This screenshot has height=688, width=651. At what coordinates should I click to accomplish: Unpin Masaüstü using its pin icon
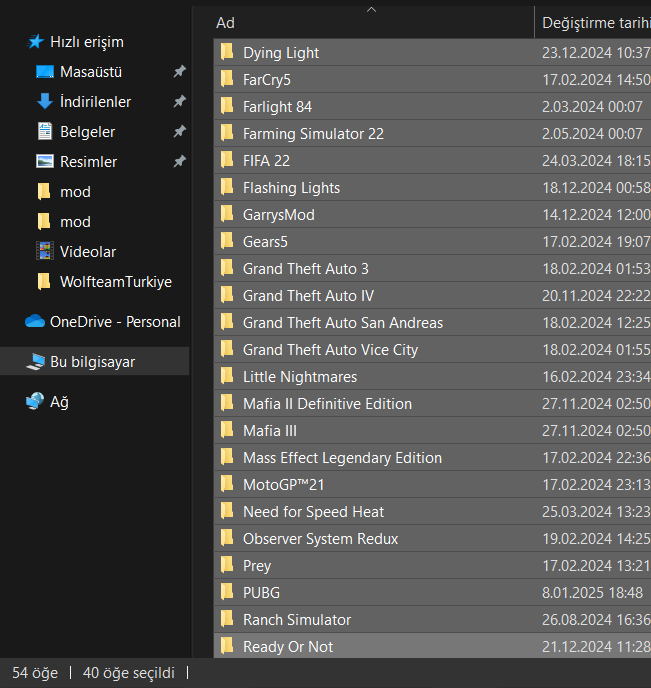(179, 72)
